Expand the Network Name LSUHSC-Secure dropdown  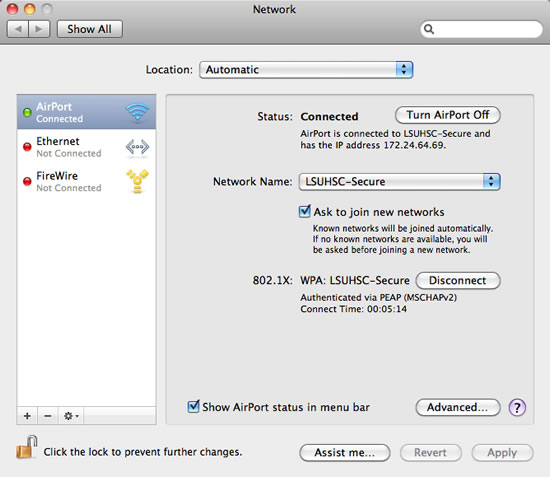399,182
